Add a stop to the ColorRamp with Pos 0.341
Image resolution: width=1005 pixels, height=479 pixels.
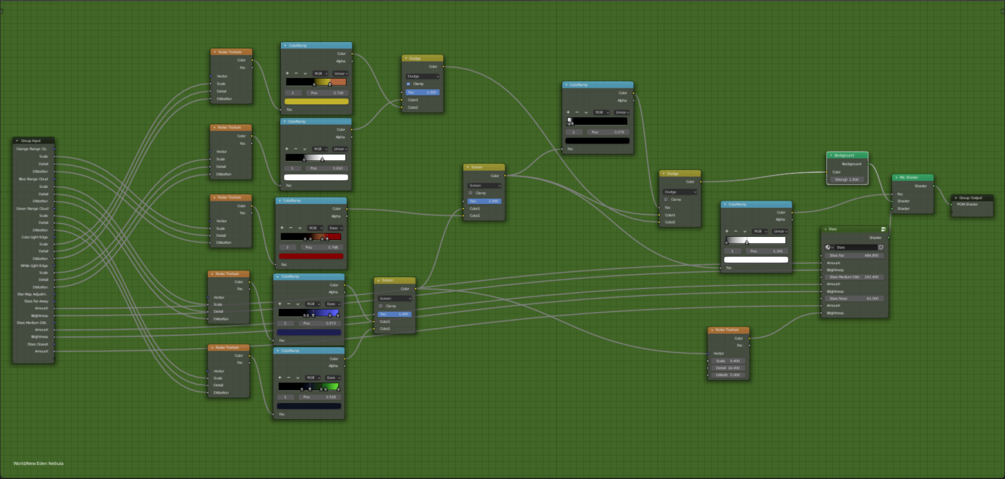728,231
